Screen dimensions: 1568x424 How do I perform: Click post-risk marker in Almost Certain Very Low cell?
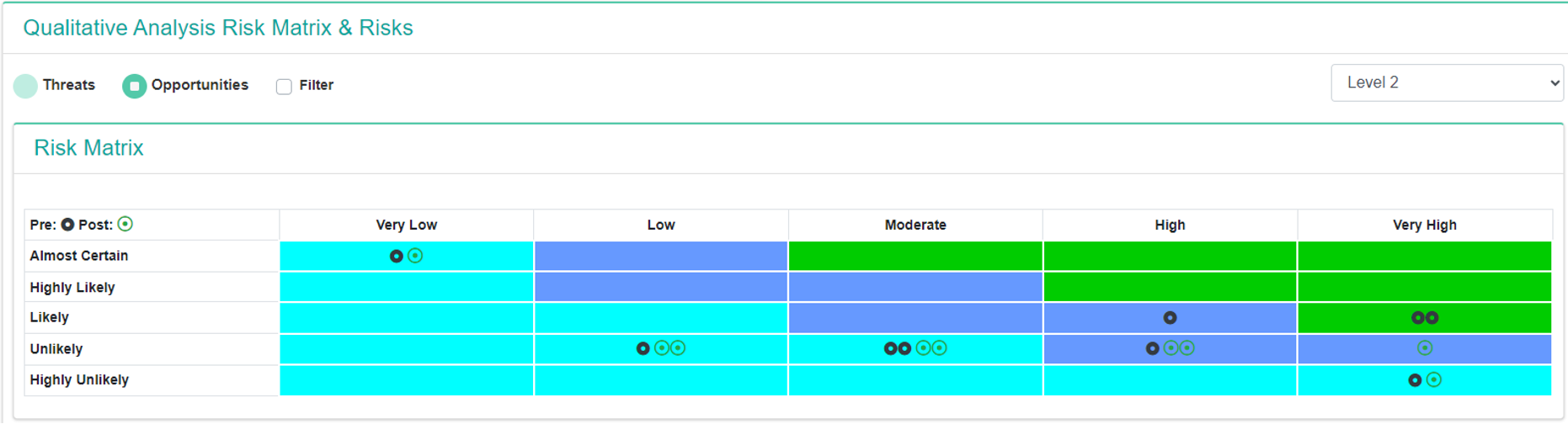415,256
